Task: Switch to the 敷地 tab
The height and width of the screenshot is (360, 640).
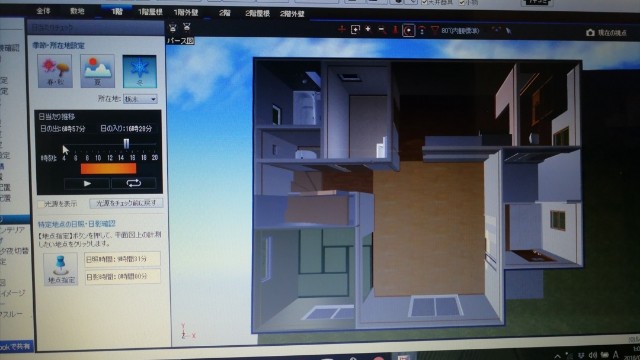Action: [x=77, y=11]
